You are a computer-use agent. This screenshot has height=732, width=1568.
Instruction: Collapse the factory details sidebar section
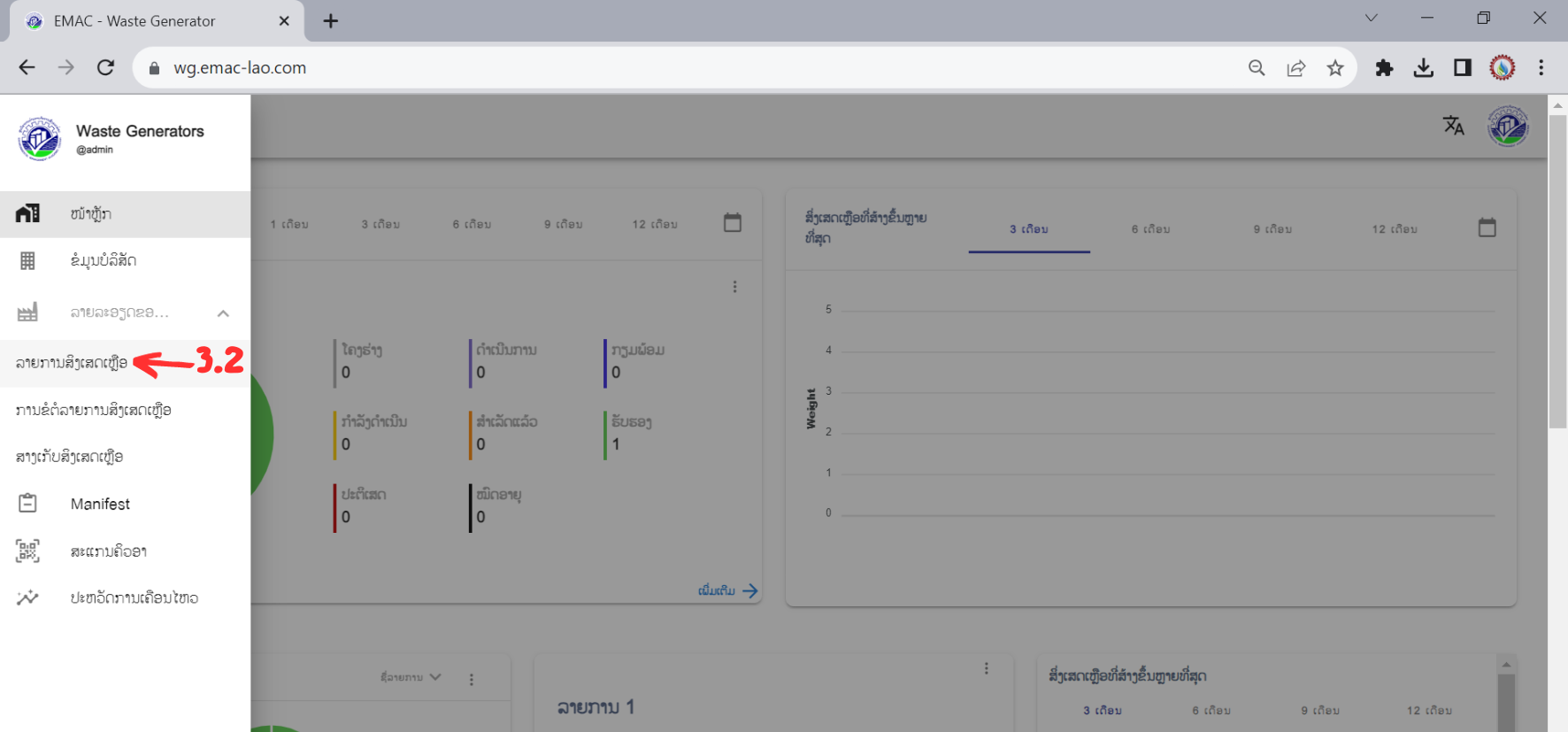[x=223, y=312]
